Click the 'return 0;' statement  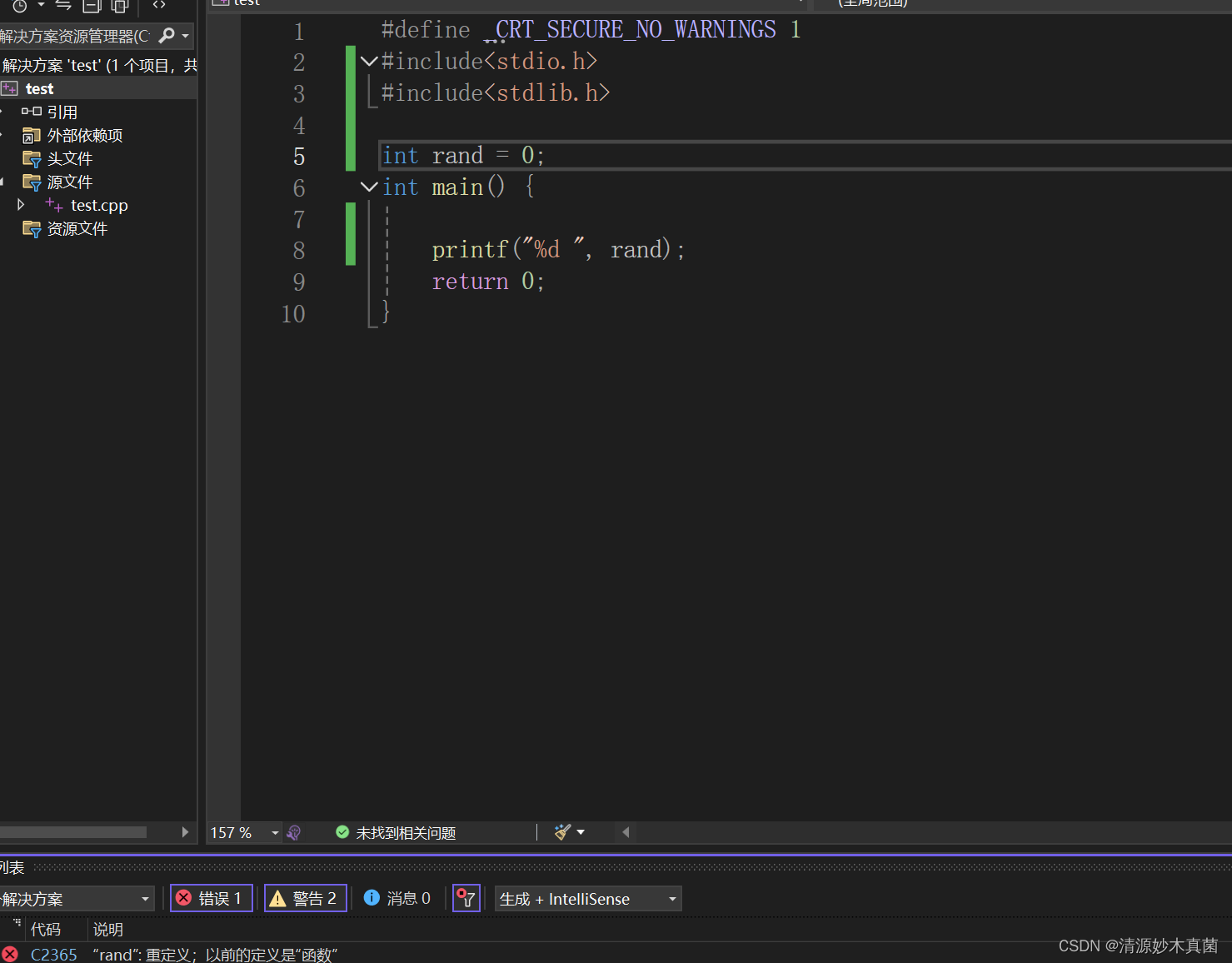(x=488, y=282)
